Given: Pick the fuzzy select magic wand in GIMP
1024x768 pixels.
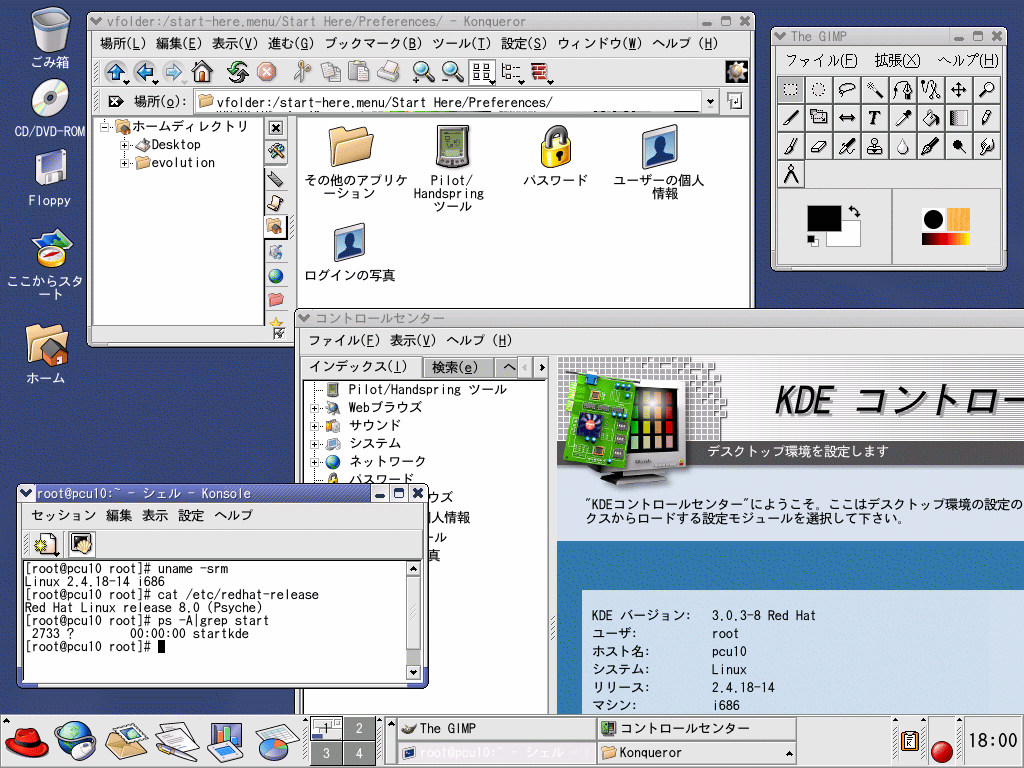Looking at the screenshot, I should (875, 89).
